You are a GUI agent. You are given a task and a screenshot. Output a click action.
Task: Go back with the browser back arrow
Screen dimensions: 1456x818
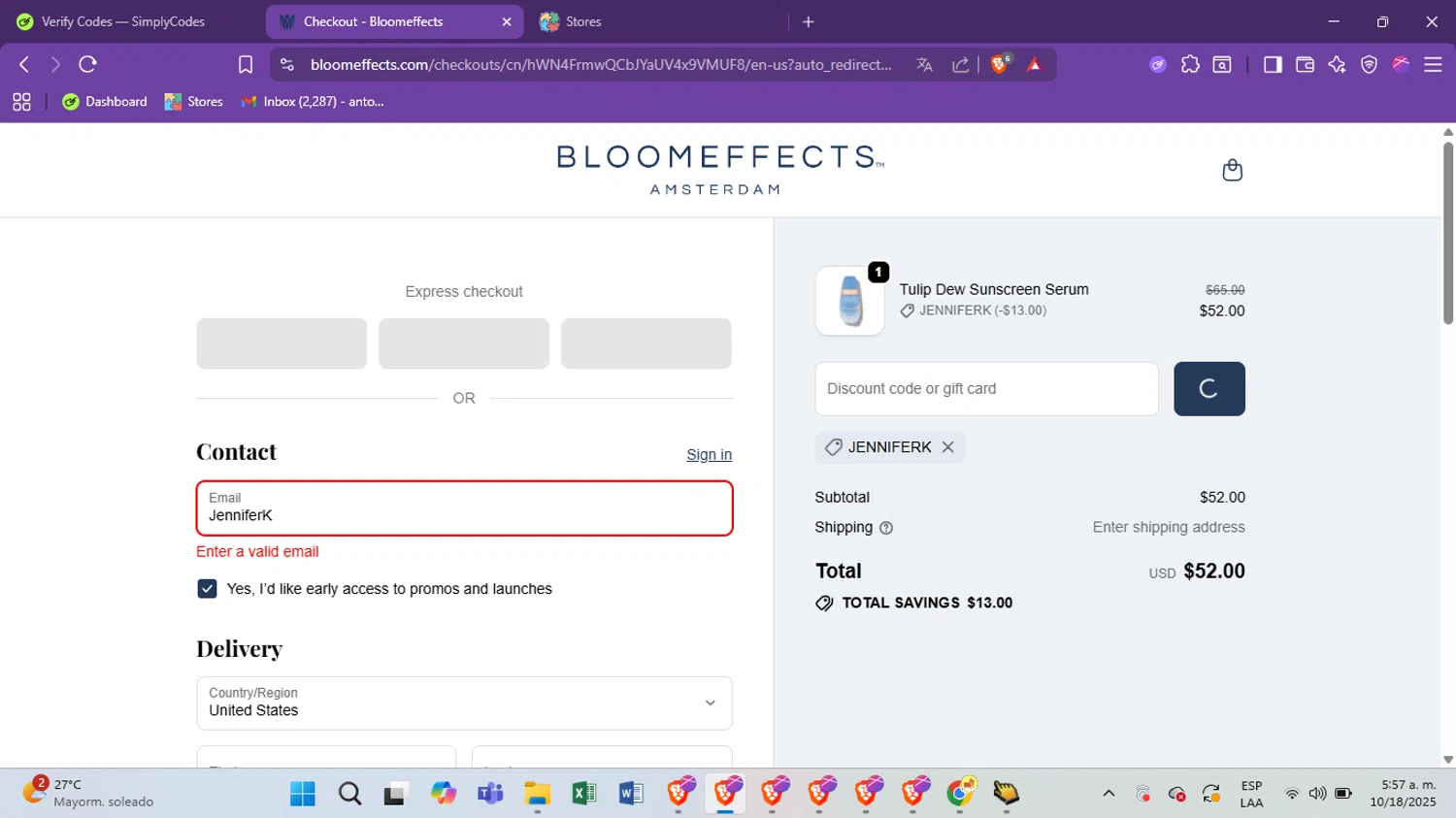point(24,64)
